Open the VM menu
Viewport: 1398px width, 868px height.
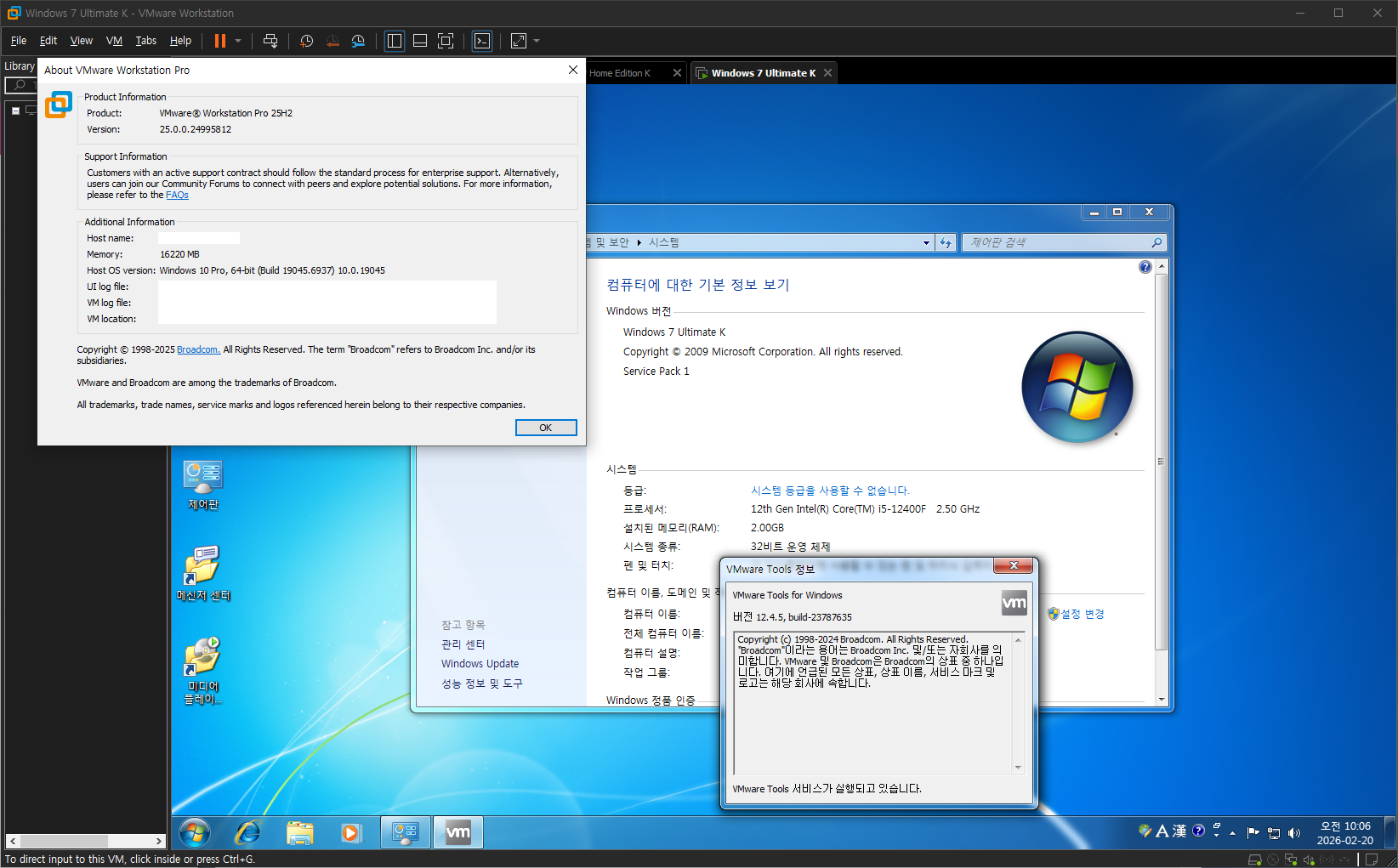tap(114, 41)
